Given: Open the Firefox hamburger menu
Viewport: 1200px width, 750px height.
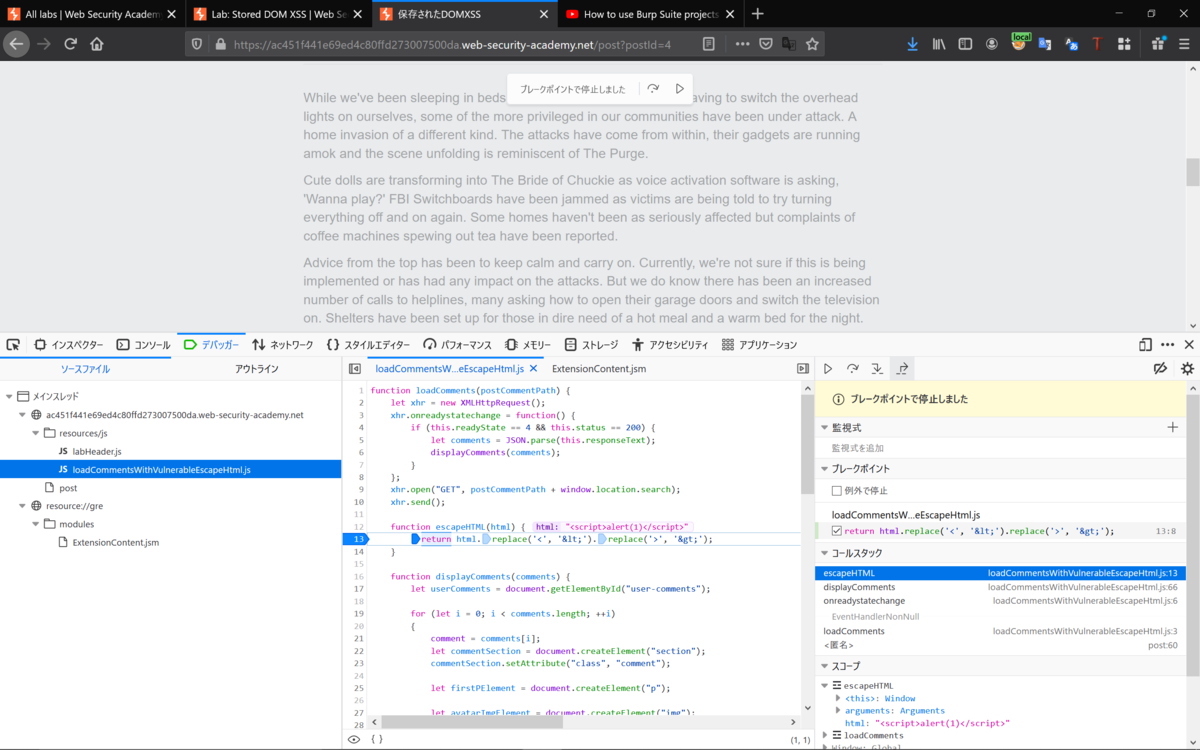Looking at the screenshot, I should [1185, 44].
